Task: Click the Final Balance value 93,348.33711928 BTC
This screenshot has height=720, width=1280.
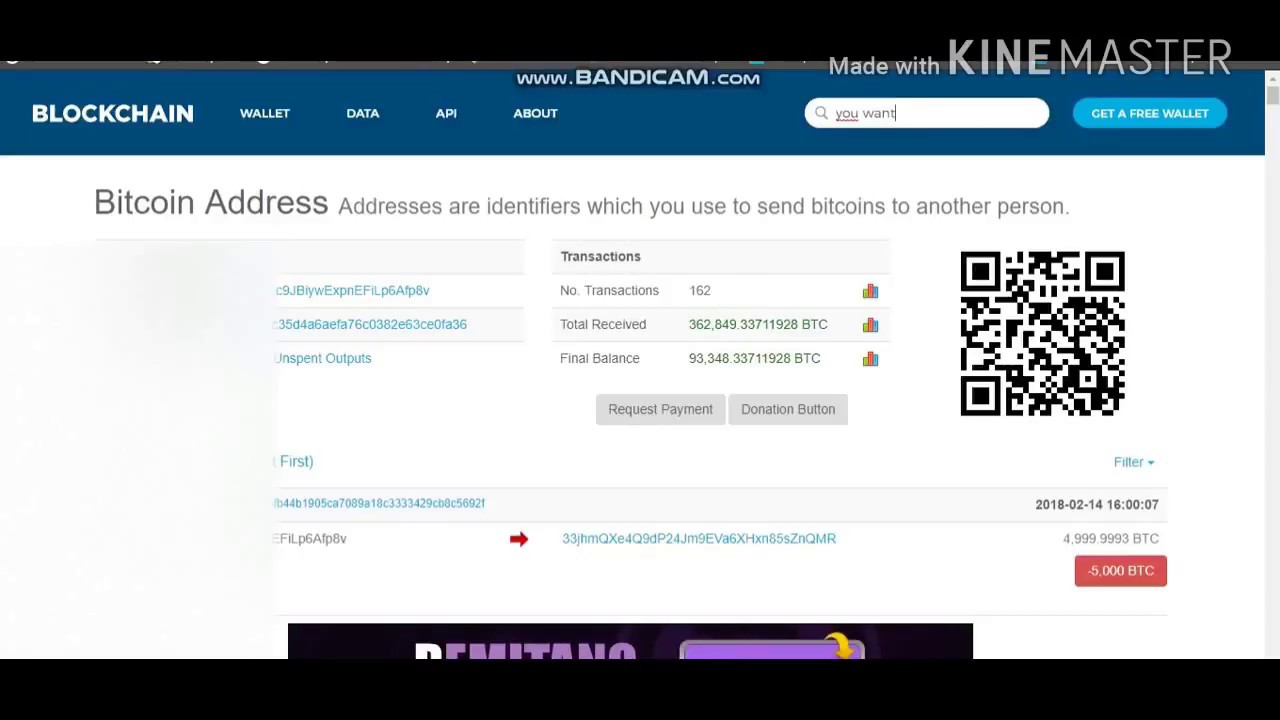Action: (x=754, y=358)
